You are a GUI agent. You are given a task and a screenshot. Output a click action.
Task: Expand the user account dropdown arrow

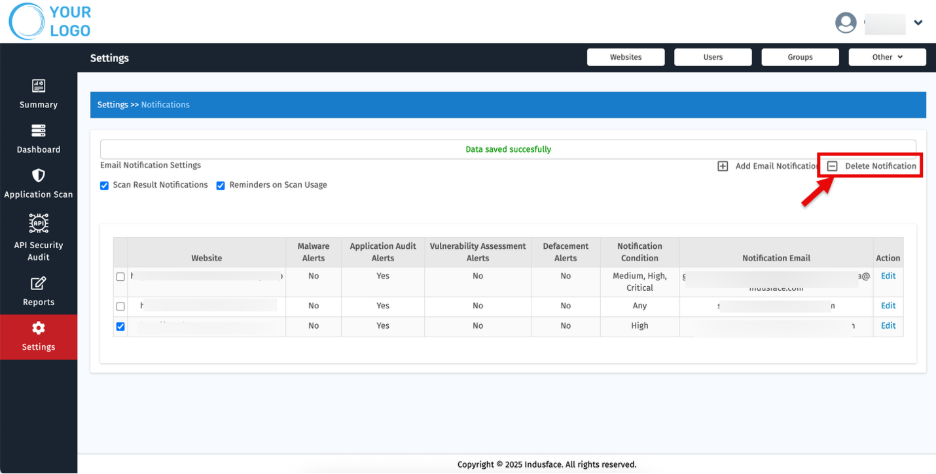tap(918, 23)
